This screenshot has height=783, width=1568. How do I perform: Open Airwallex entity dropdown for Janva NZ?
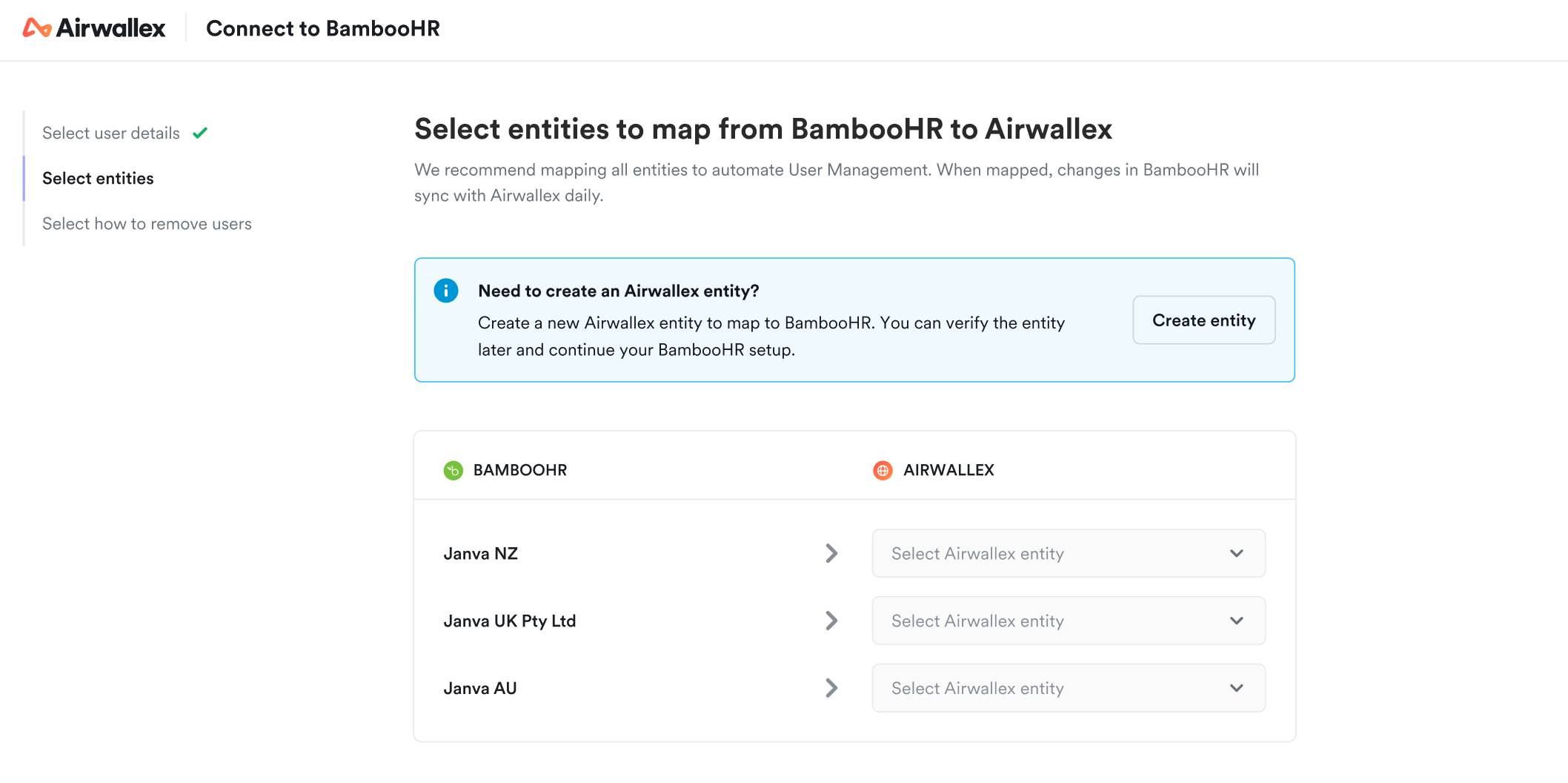[1068, 553]
